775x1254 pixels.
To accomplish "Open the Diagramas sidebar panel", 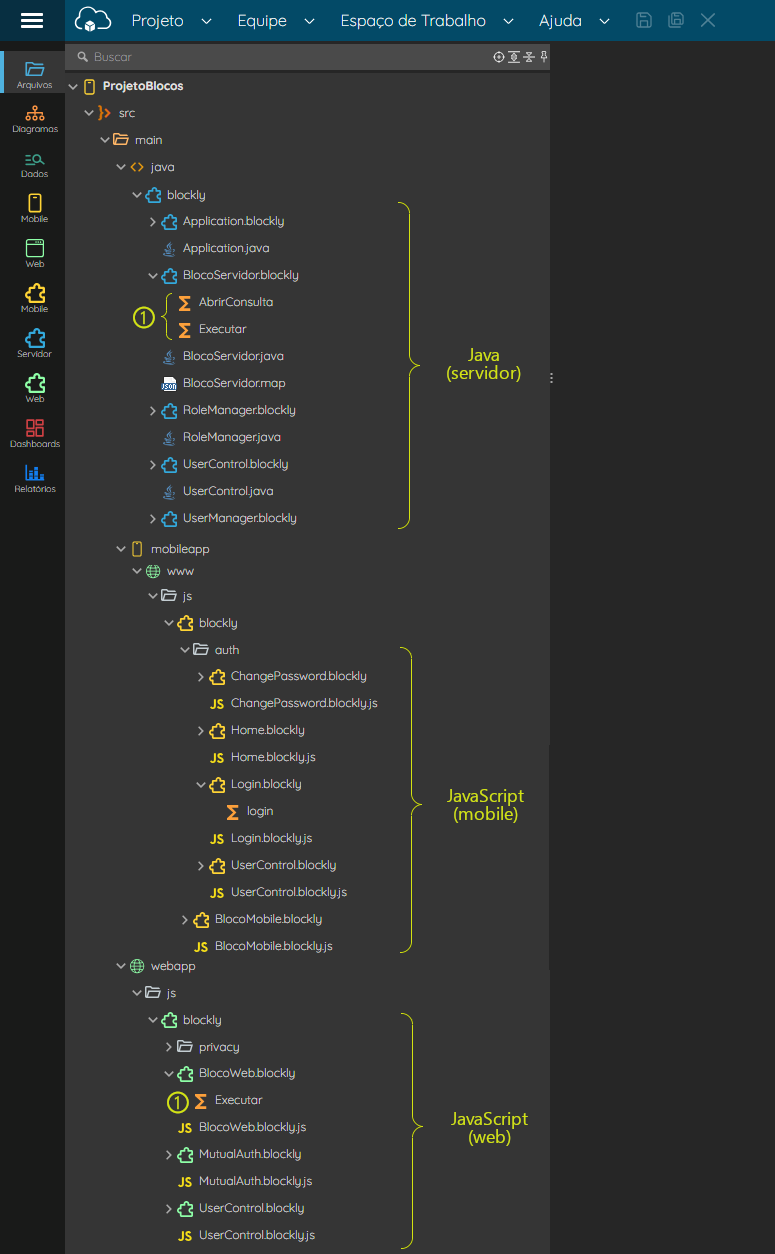I will [x=34, y=119].
